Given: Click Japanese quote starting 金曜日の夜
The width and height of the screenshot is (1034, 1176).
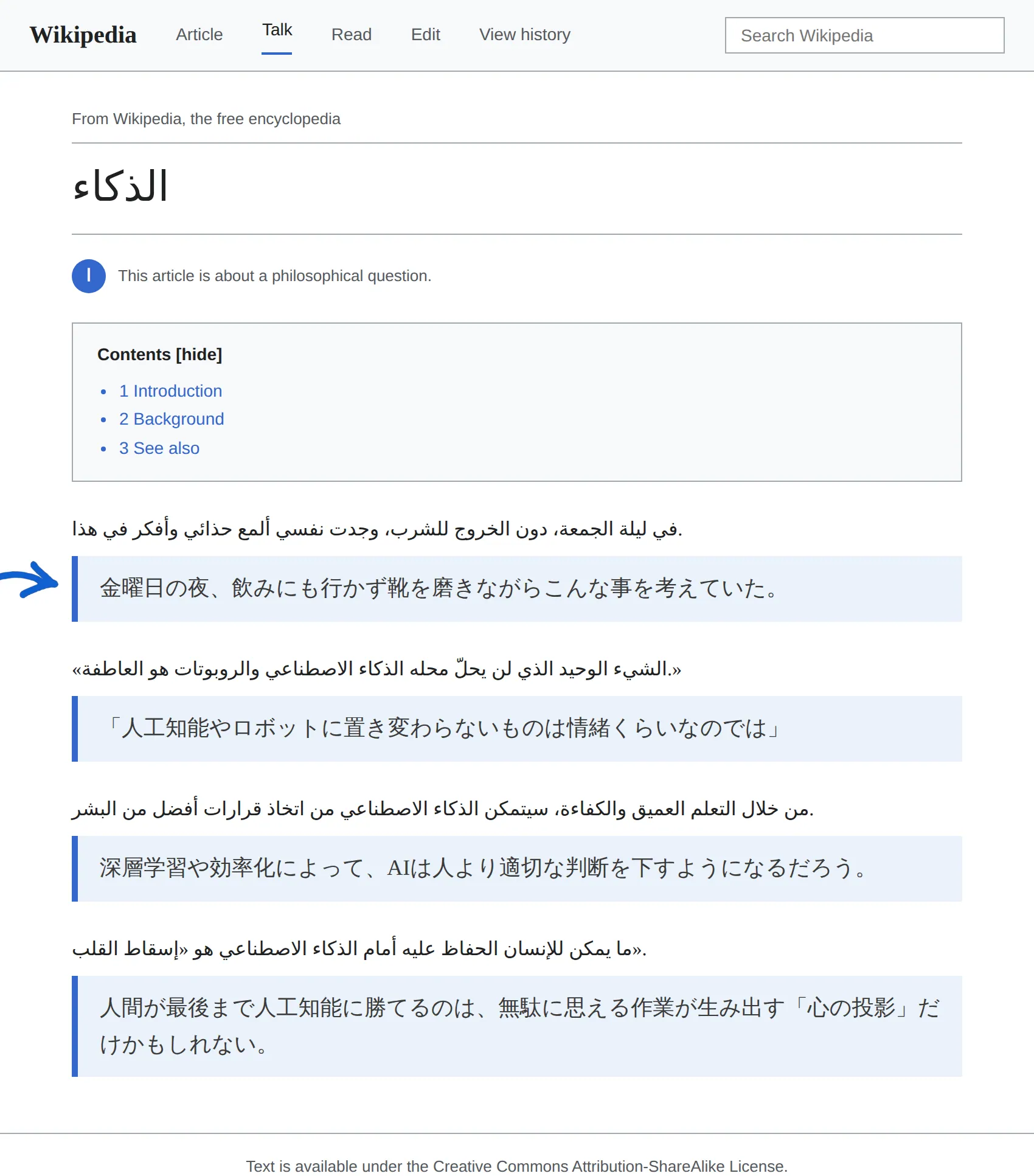Looking at the screenshot, I should pos(517,589).
